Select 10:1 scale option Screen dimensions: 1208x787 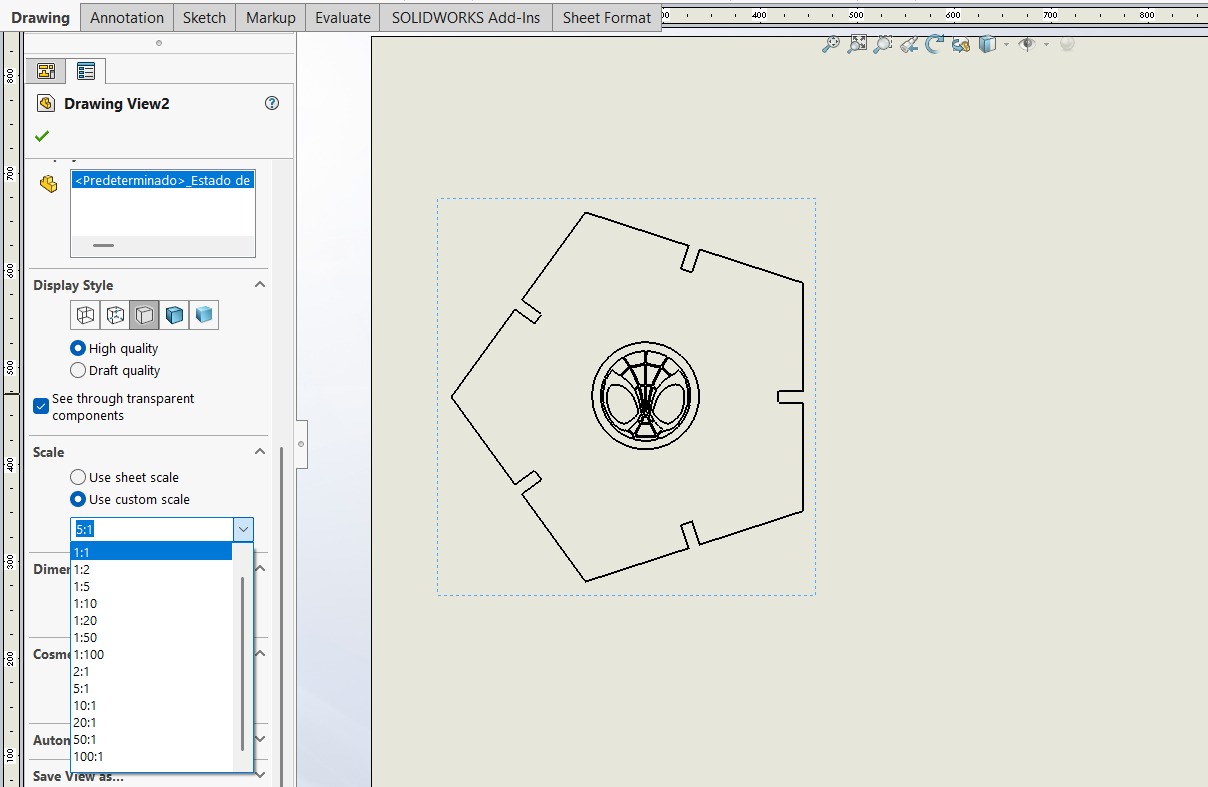tap(151, 705)
